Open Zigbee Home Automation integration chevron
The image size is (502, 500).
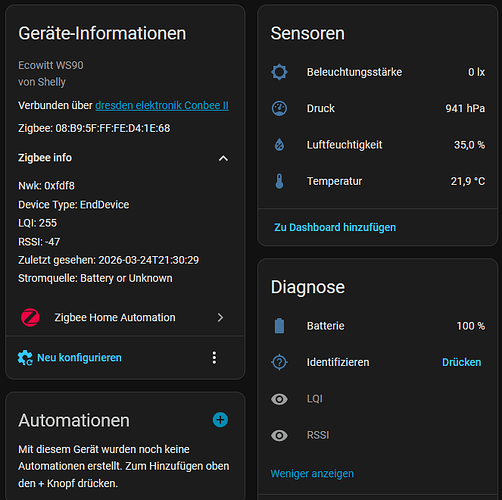coord(220,317)
